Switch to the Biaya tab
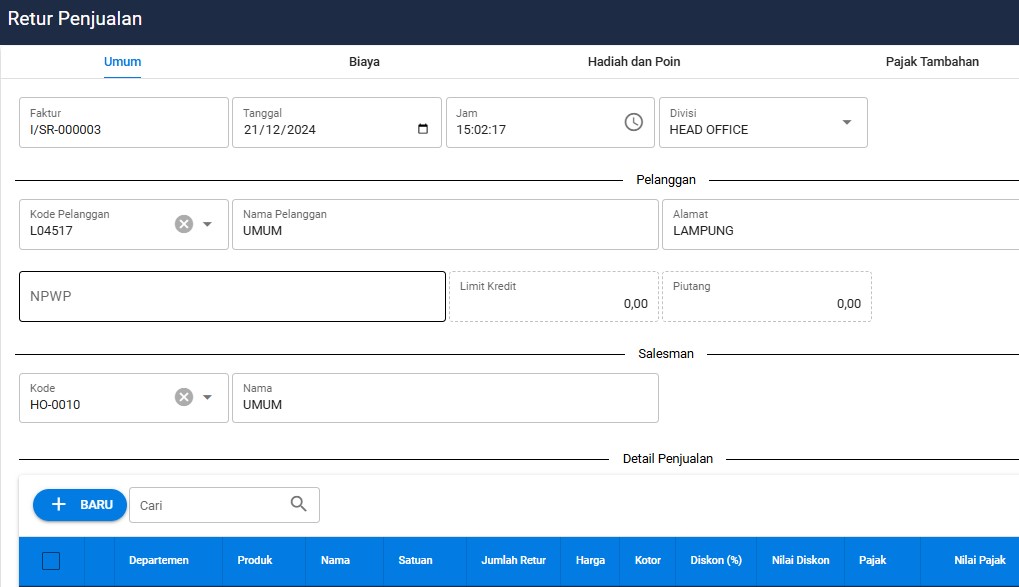The image size is (1019, 587). click(364, 62)
